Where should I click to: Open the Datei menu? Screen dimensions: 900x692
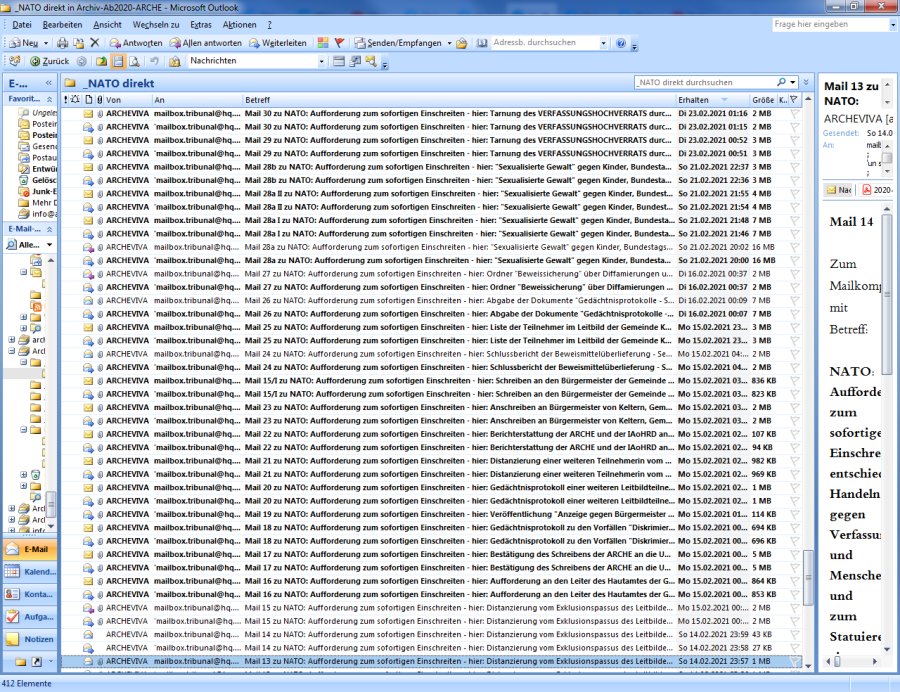[x=22, y=25]
